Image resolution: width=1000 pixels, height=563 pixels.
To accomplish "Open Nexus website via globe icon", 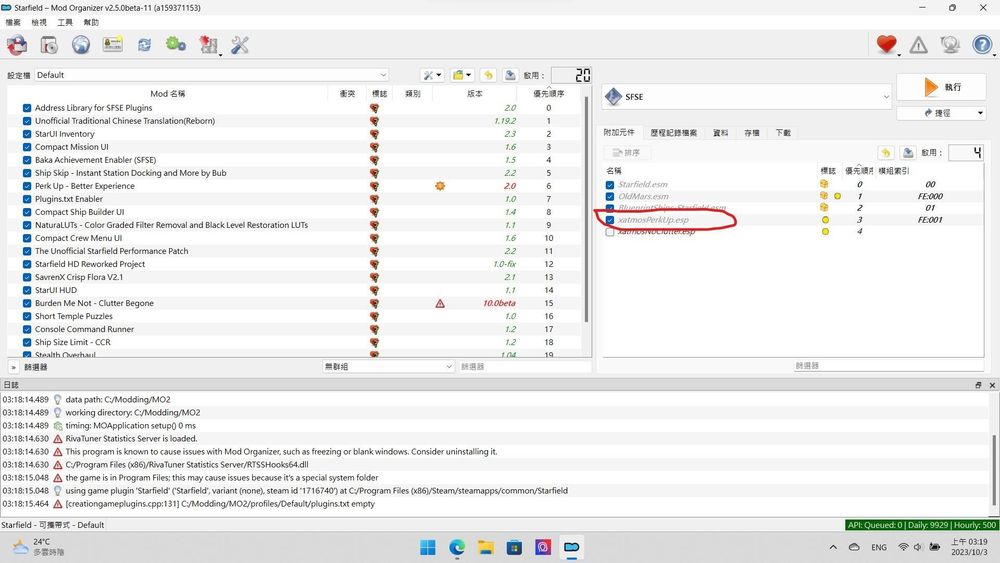I will tap(81, 44).
